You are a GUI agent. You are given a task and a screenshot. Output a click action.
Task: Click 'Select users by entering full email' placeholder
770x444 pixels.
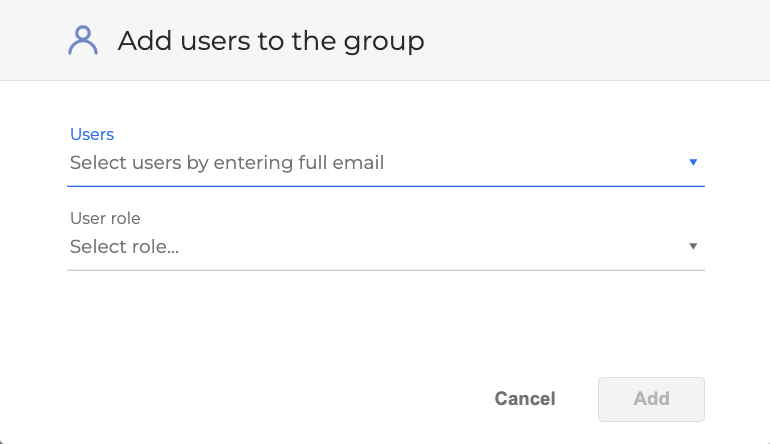[x=227, y=162]
